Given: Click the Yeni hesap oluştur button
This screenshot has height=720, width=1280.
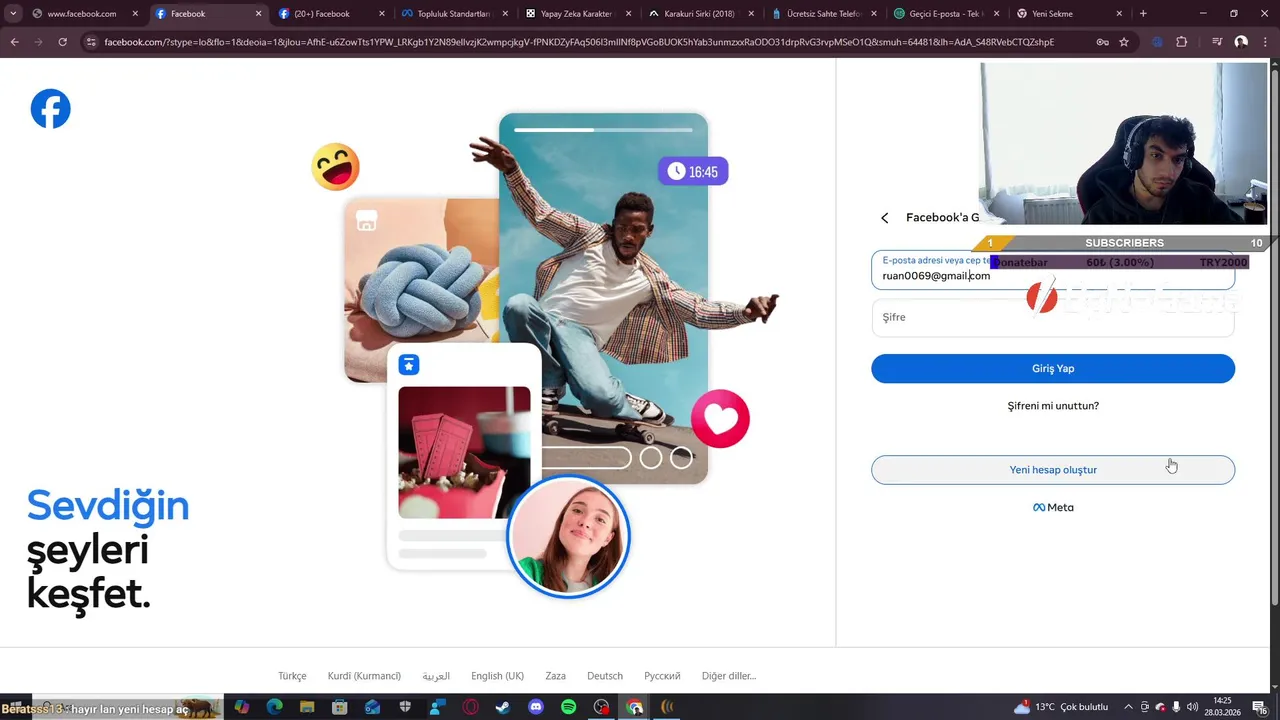Looking at the screenshot, I should 1053,470.
